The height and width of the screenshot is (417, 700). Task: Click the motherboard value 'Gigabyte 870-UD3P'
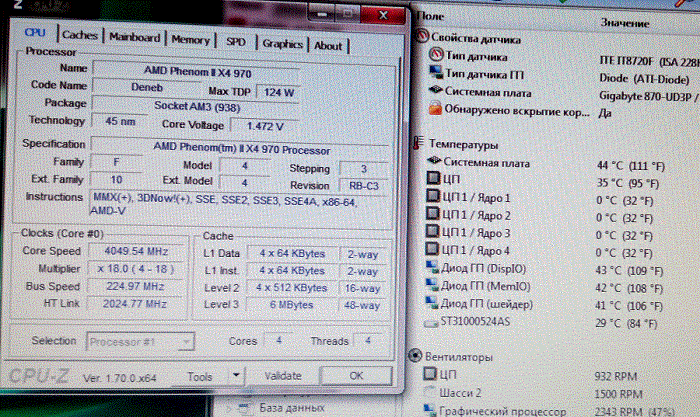[646, 96]
